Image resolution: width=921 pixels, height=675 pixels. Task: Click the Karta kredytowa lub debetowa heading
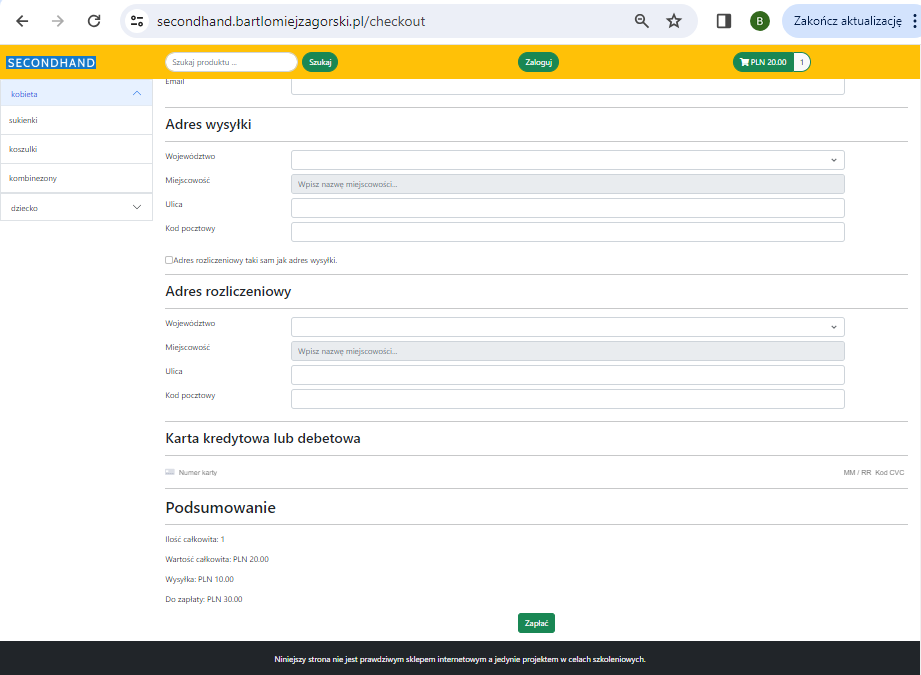point(263,438)
